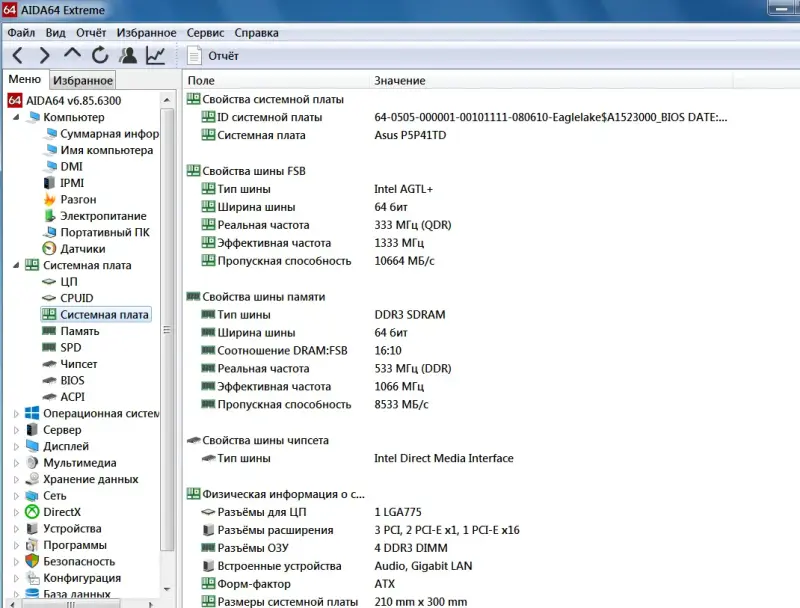The height and width of the screenshot is (608, 800).
Task: Open the Сервис menu
Action: click(x=205, y=32)
